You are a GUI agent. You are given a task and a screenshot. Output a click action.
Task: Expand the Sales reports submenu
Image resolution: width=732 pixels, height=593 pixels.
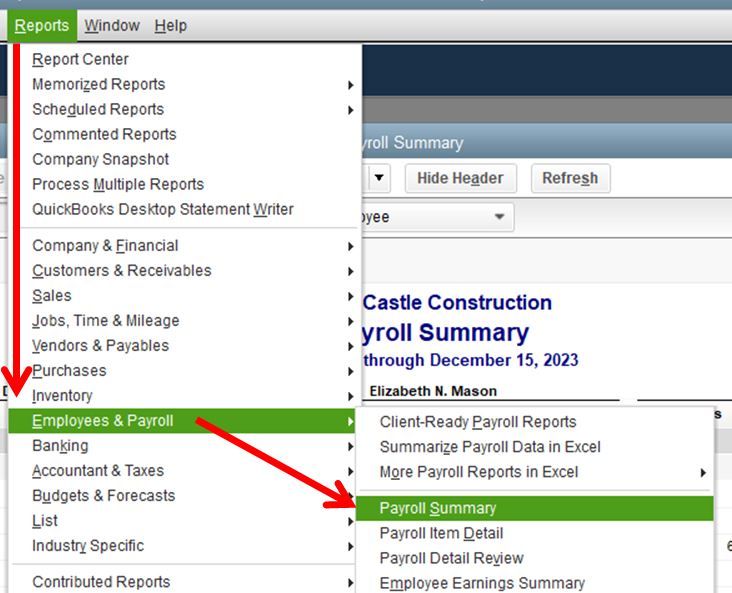click(x=184, y=296)
